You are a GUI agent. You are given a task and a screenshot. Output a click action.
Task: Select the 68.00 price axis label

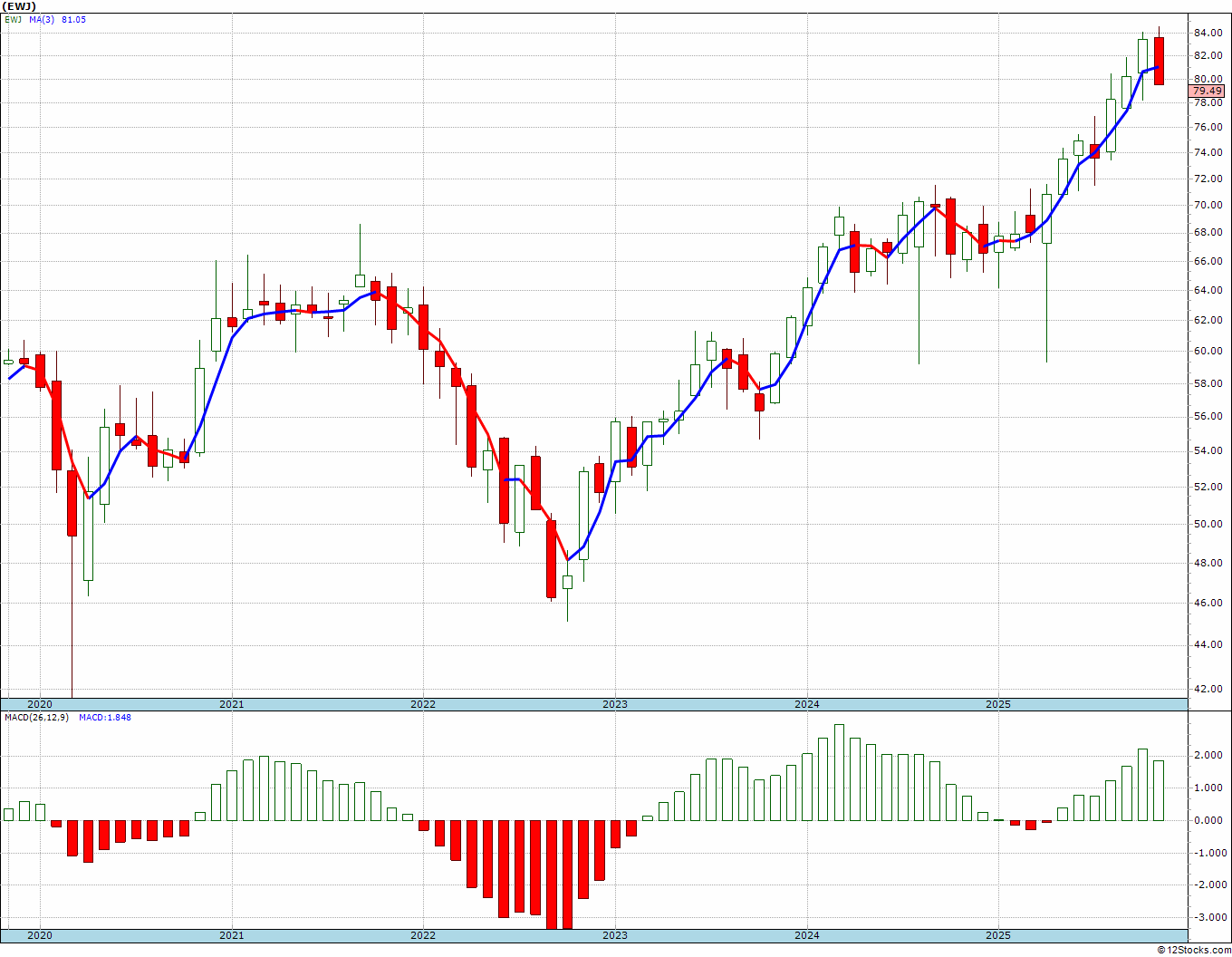(x=1208, y=232)
